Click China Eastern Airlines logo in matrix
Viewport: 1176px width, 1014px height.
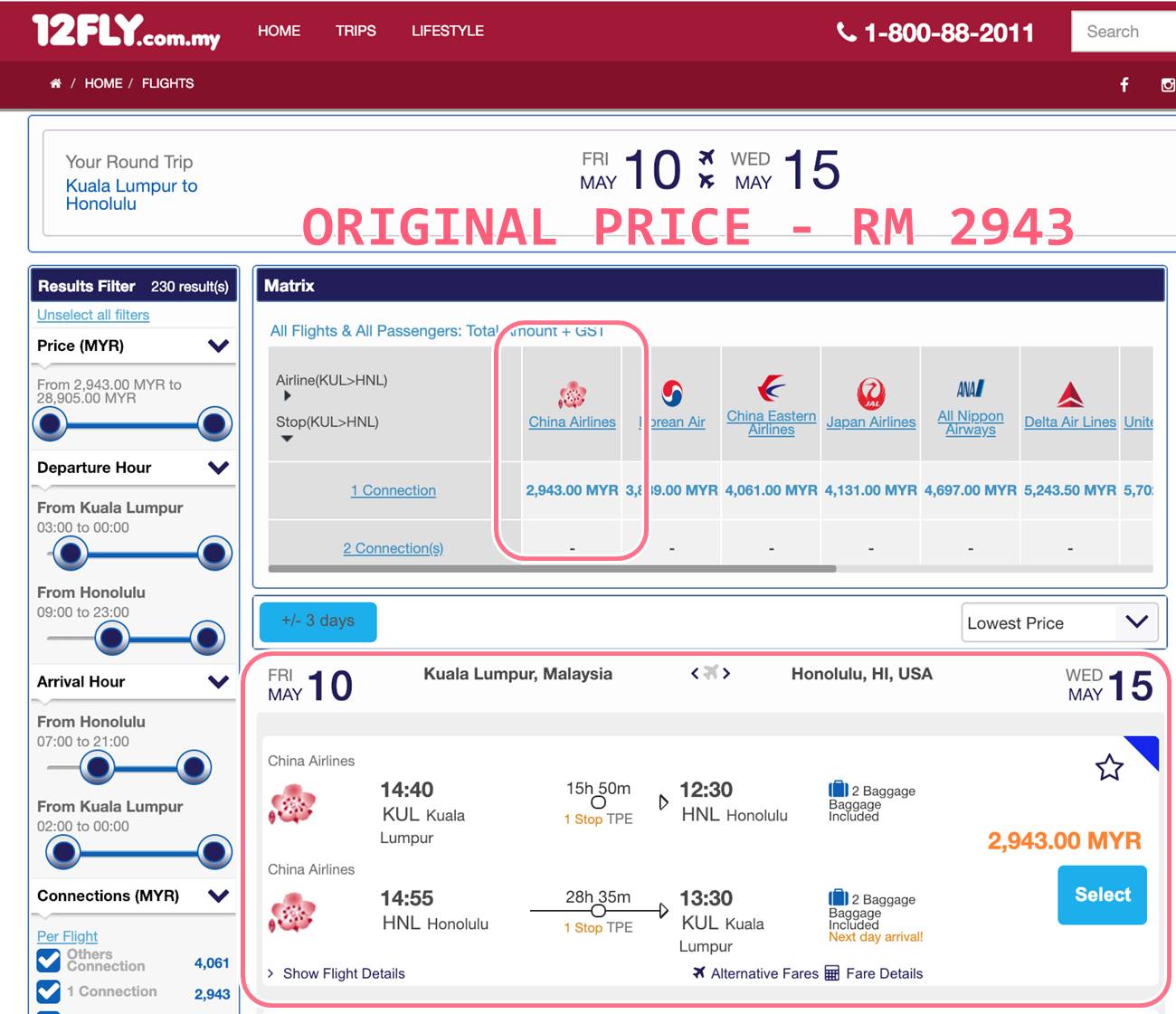click(772, 388)
